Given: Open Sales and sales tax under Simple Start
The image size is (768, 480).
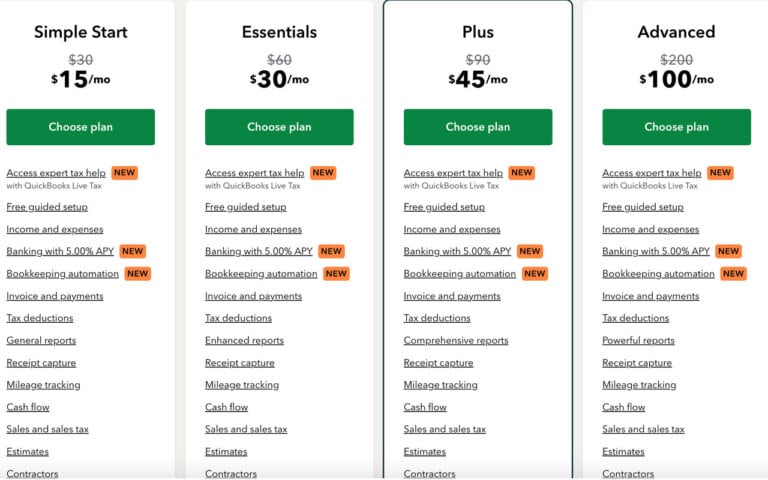Looking at the screenshot, I should pos(48,429).
